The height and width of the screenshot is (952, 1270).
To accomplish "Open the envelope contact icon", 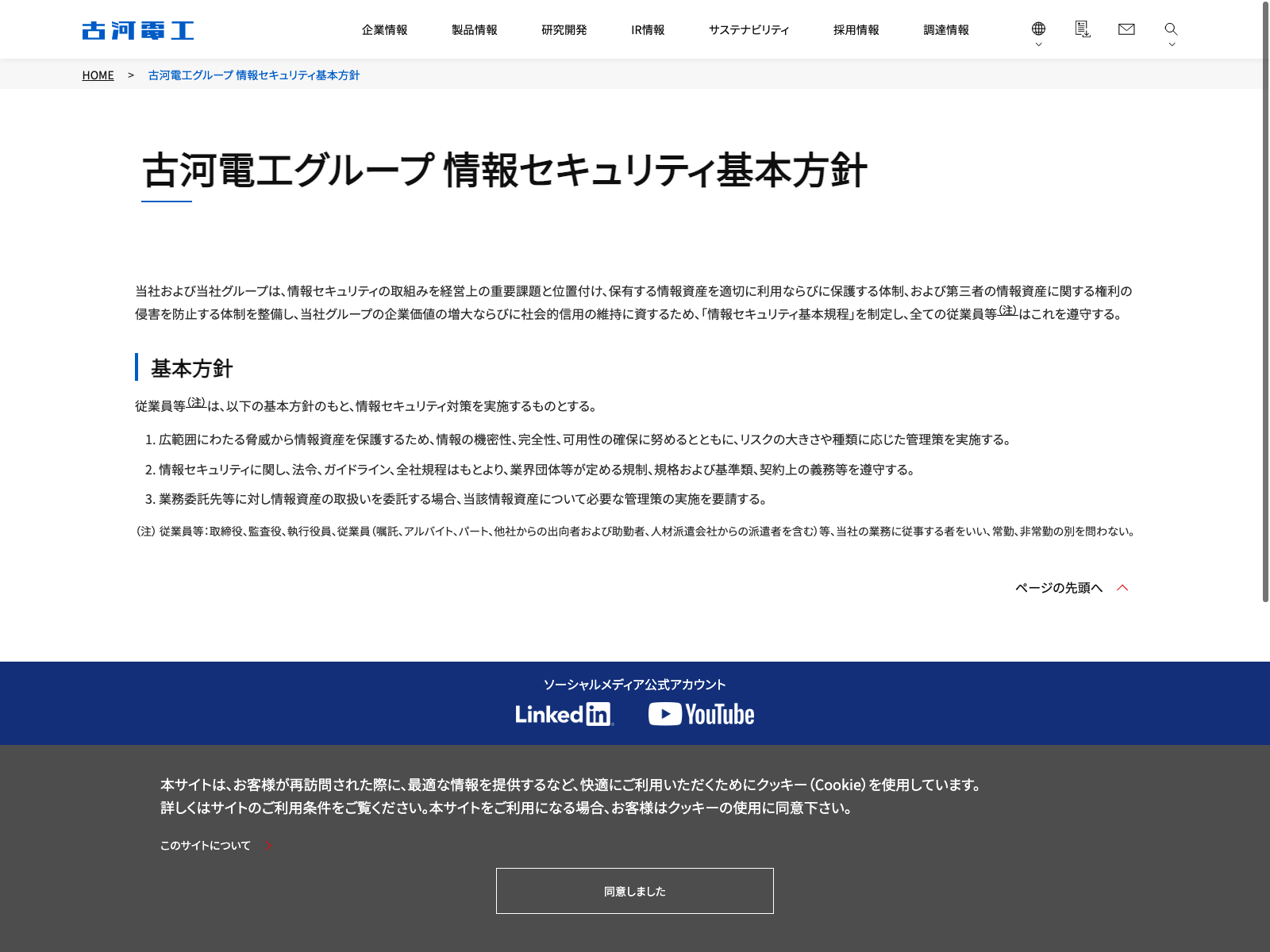I will pyautogui.click(x=1126, y=29).
